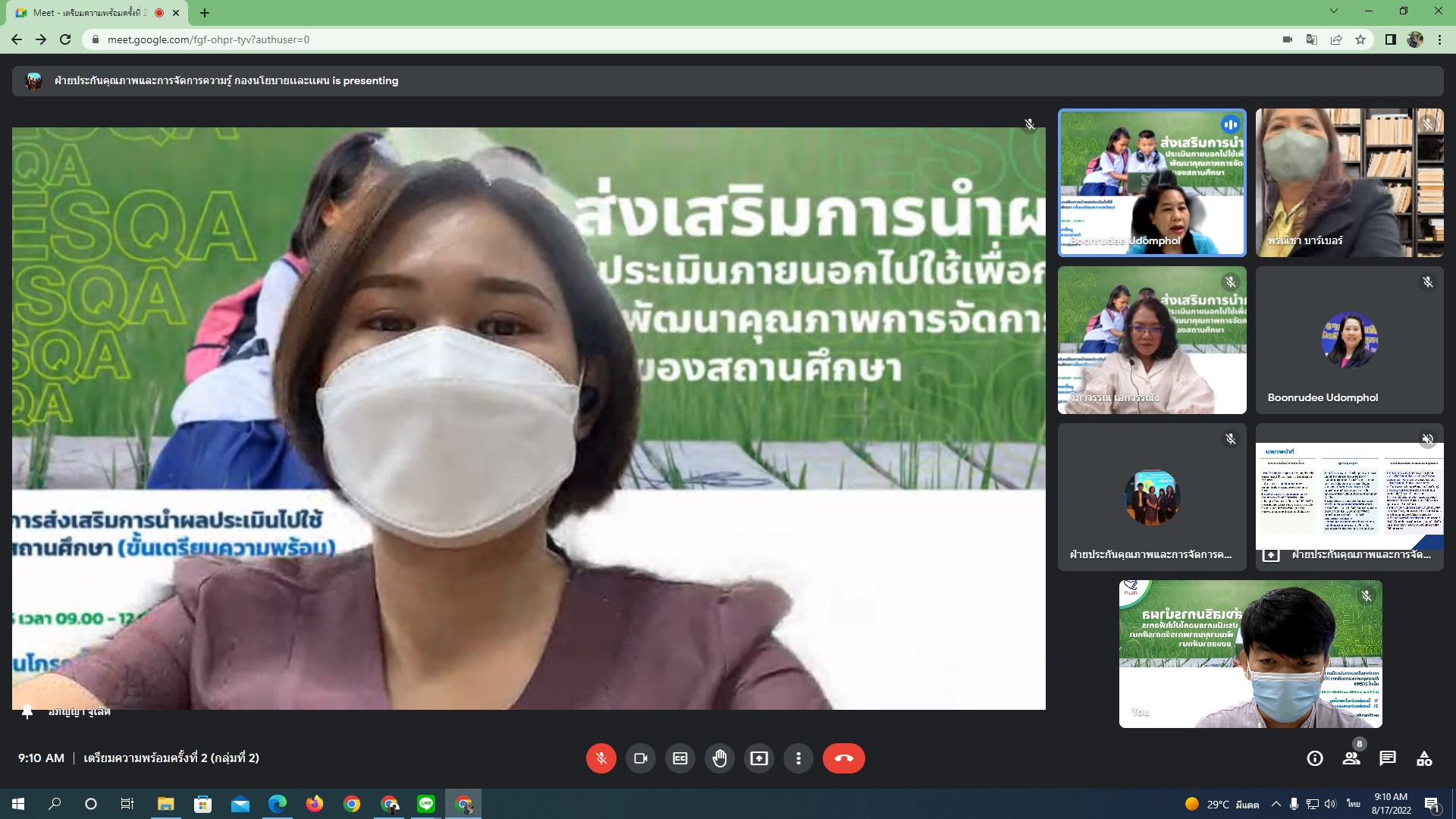The height and width of the screenshot is (819, 1456).
Task: Raise hand in the meeting
Action: click(x=720, y=758)
